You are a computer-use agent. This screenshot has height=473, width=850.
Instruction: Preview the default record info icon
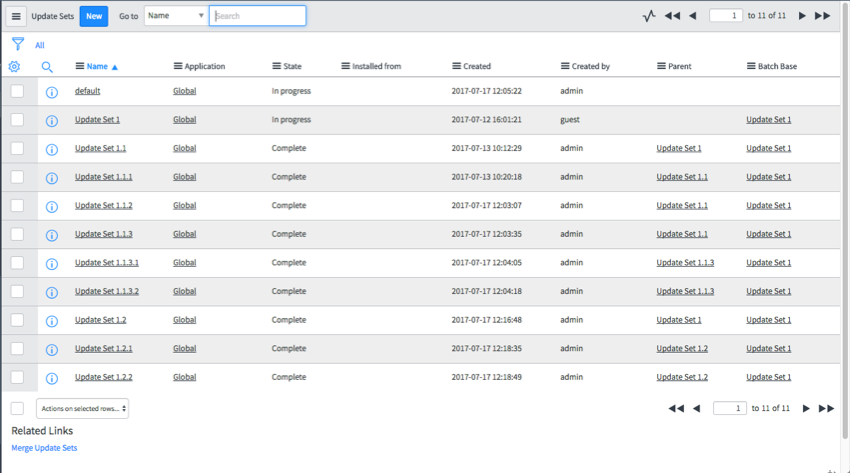point(51,92)
